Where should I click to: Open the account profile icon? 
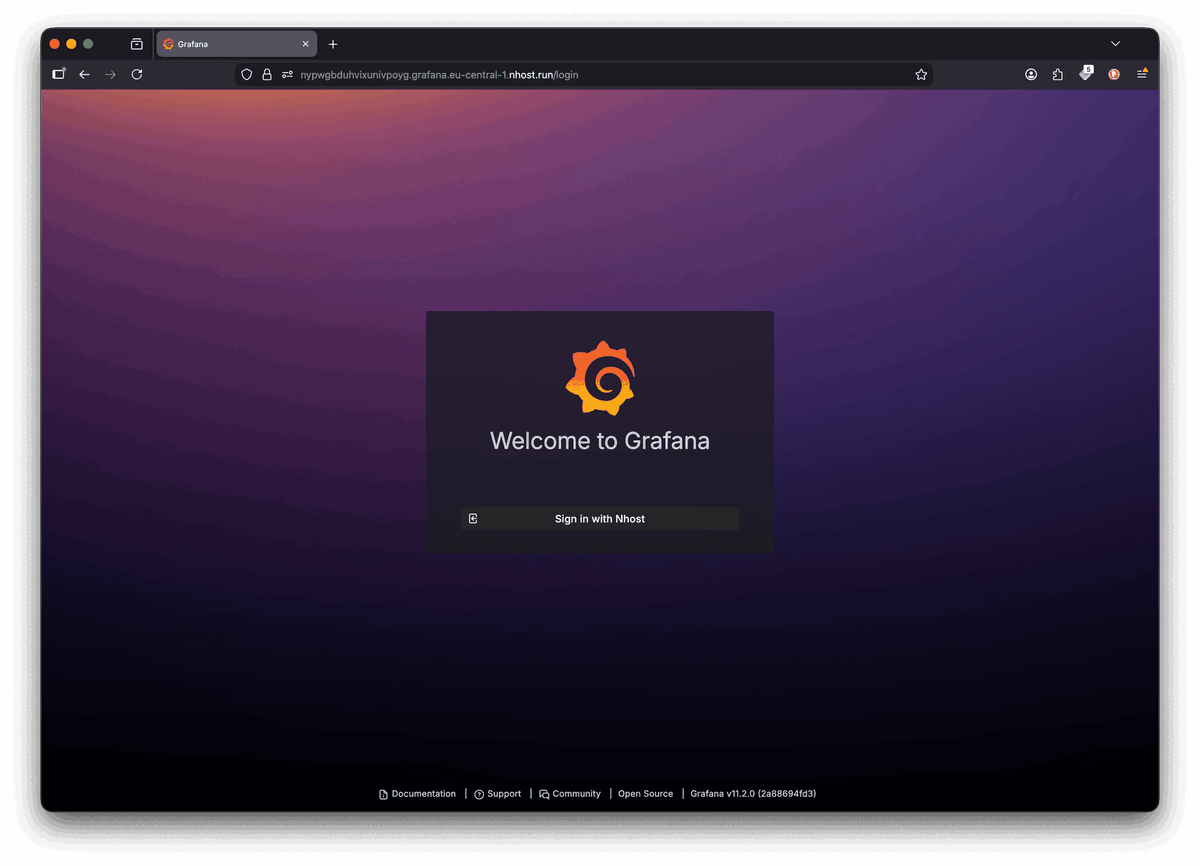pos(1031,74)
